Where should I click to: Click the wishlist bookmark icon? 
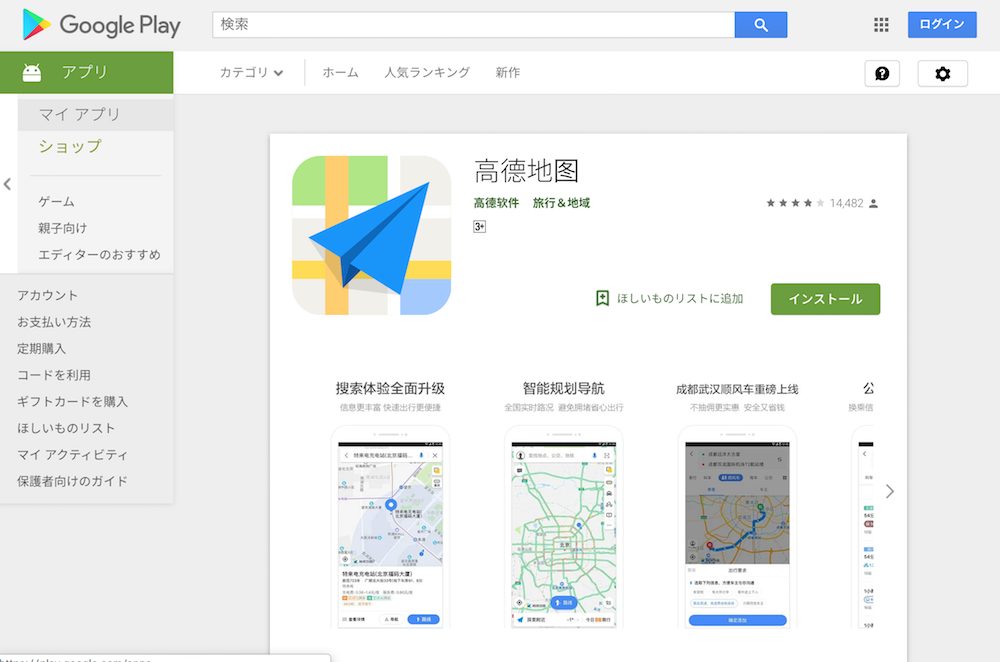[603, 298]
